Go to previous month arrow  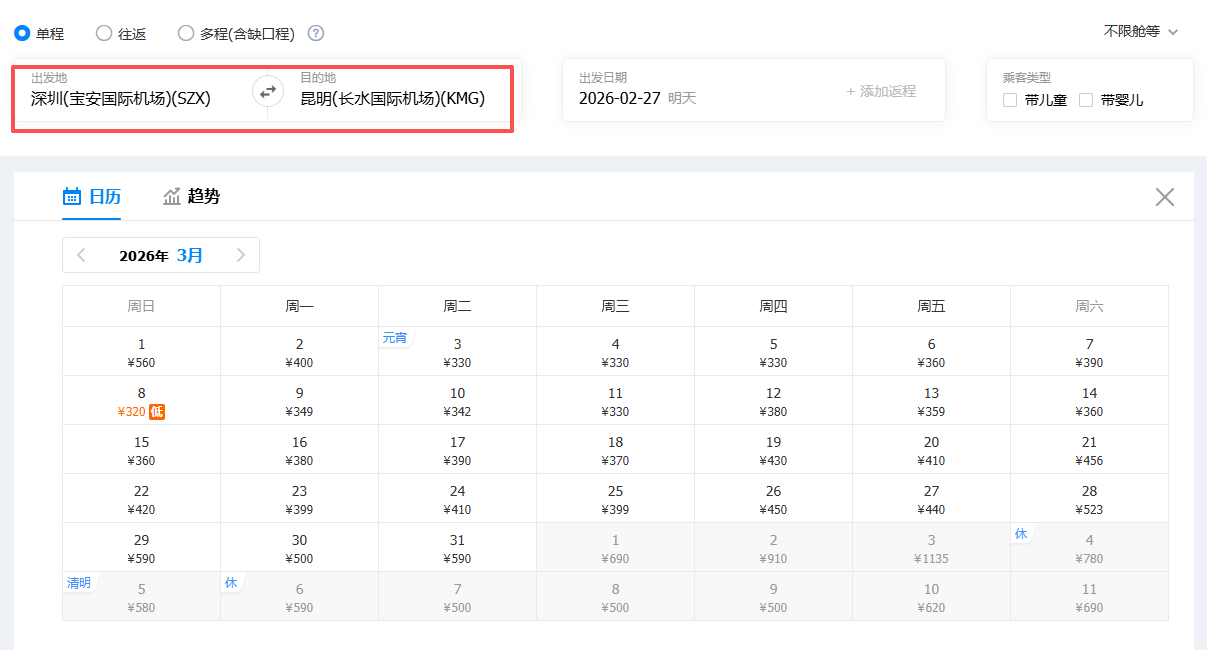click(x=81, y=255)
